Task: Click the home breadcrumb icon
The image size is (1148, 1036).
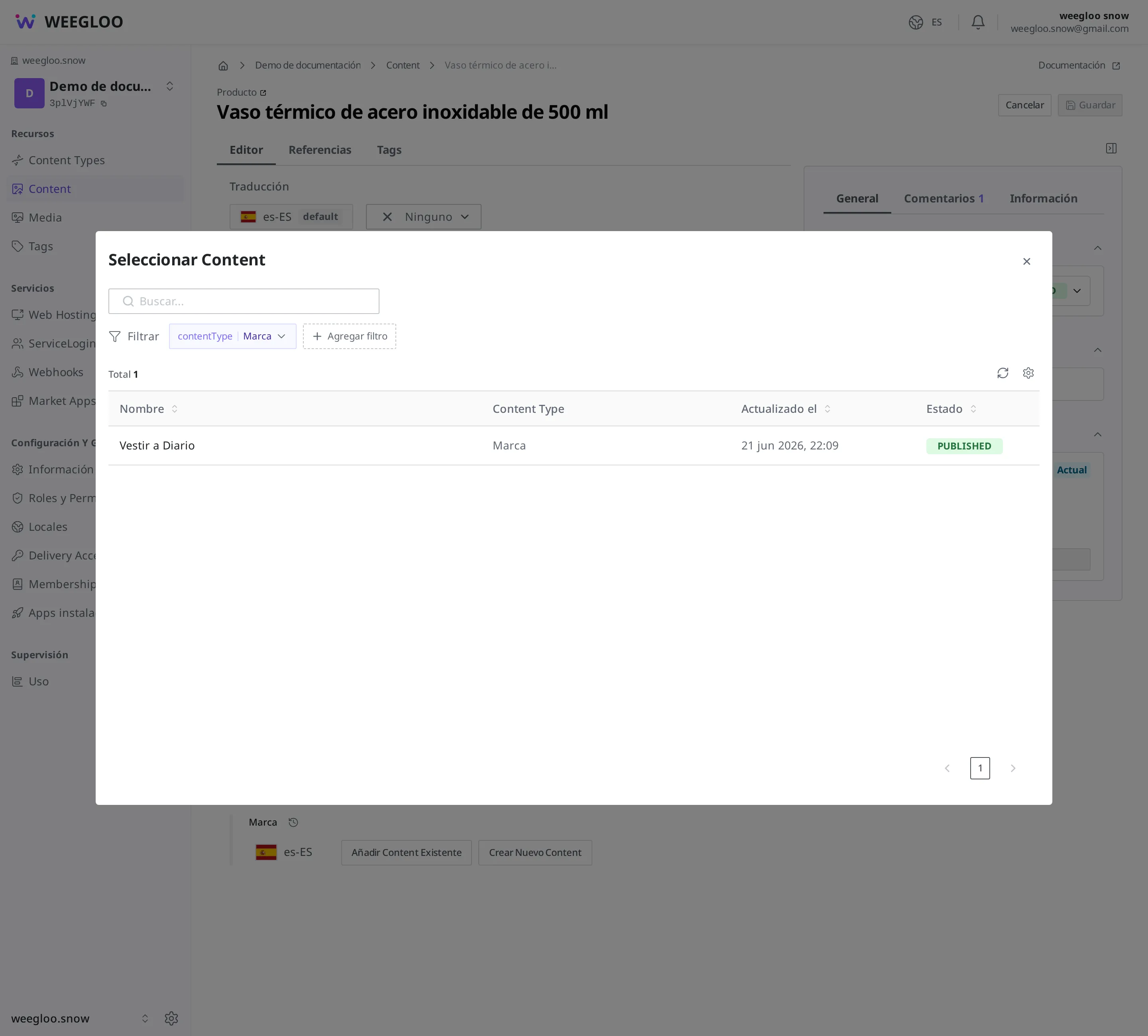Action: tap(223, 65)
